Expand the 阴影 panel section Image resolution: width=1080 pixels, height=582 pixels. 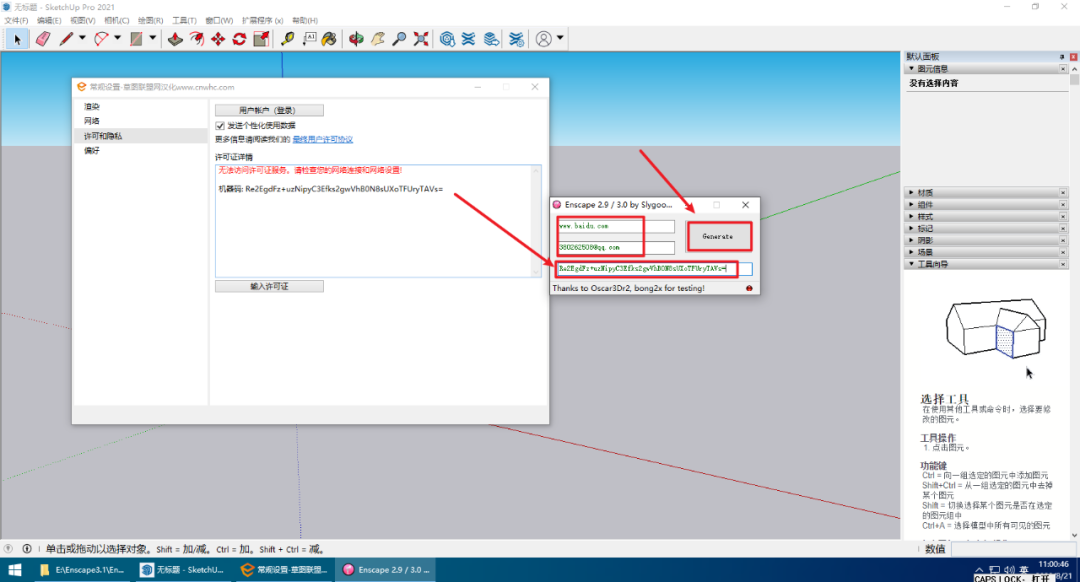coord(925,240)
